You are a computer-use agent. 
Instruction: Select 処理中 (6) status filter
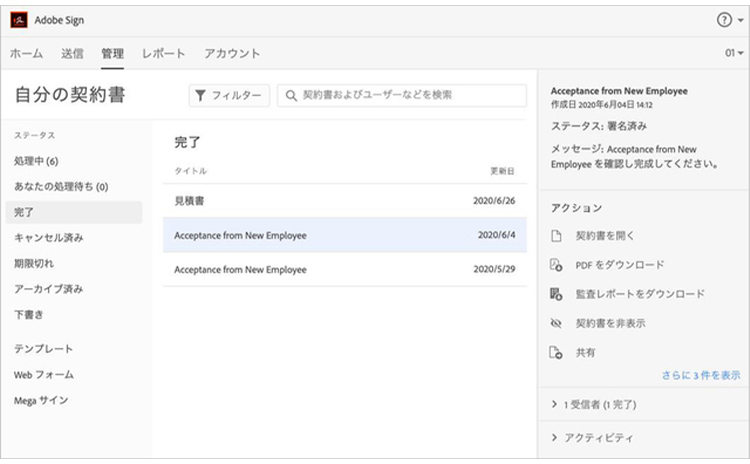[x=36, y=161]
